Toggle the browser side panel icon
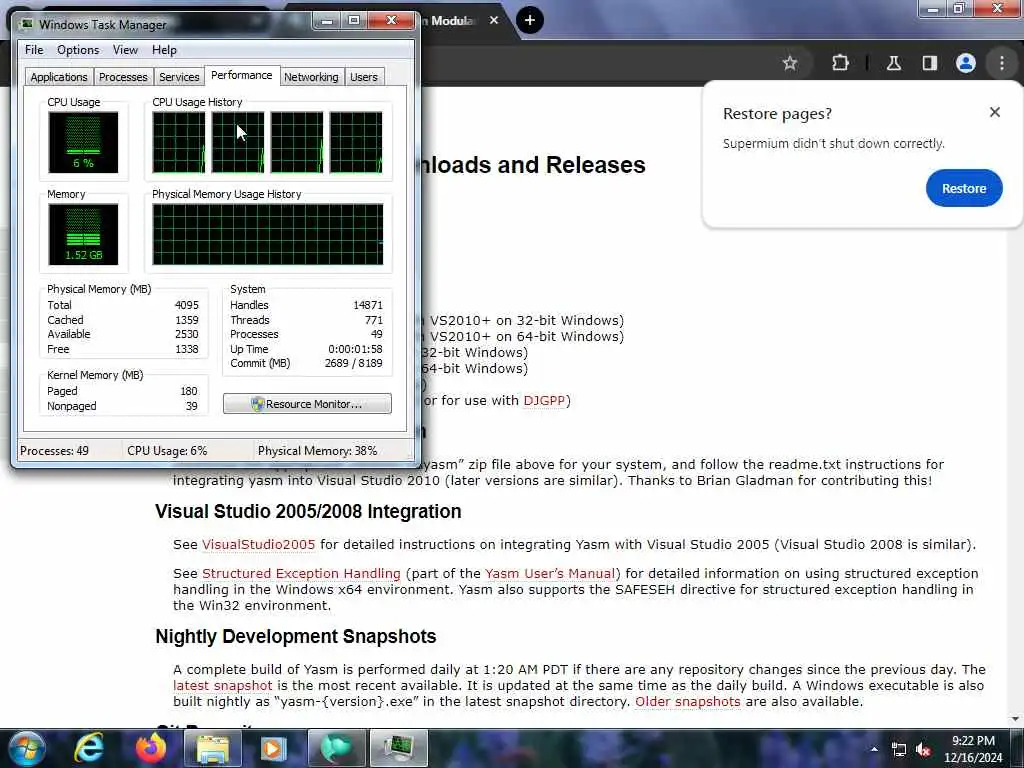The width and height of the screenshot is (1024, 768). [929, 63]
